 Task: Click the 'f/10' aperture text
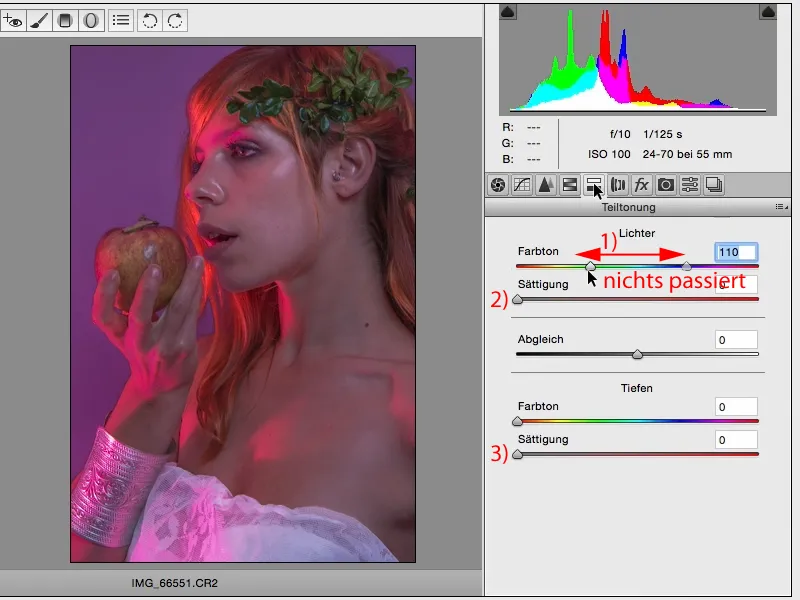point(620,134)
